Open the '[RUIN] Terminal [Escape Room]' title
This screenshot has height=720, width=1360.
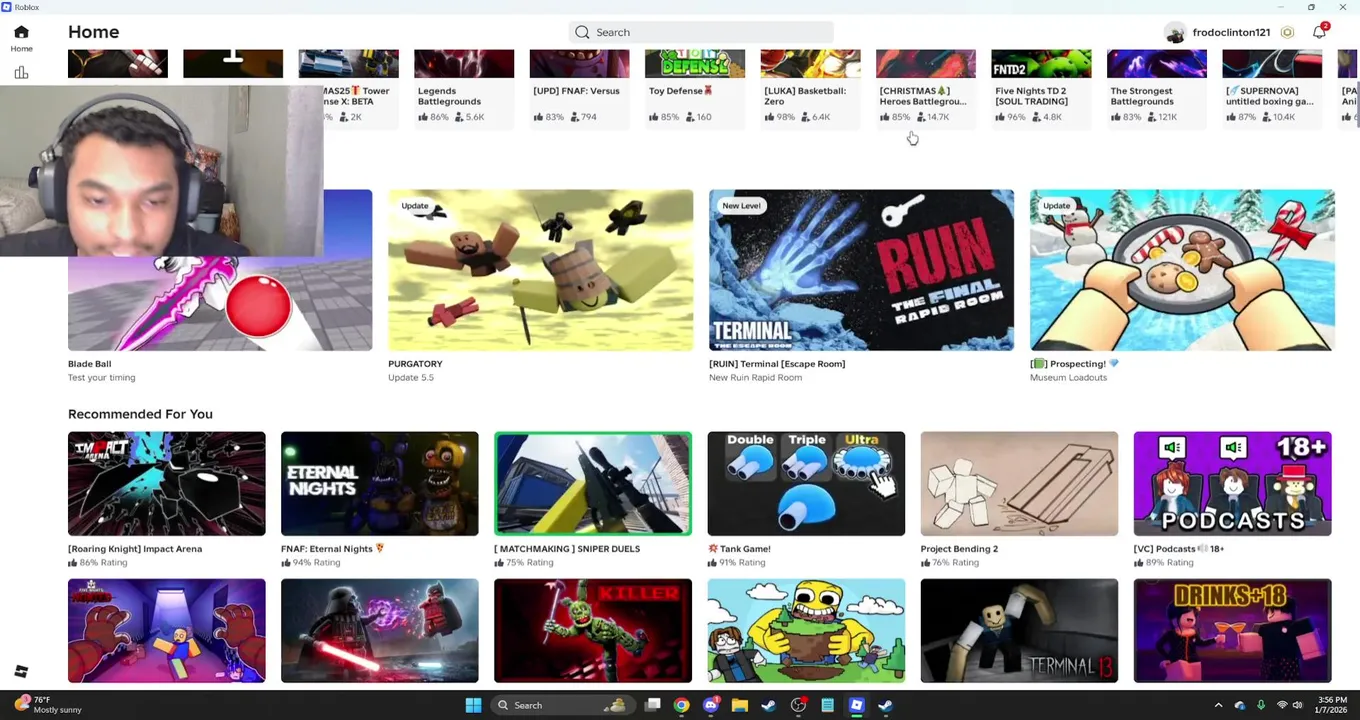777,364
